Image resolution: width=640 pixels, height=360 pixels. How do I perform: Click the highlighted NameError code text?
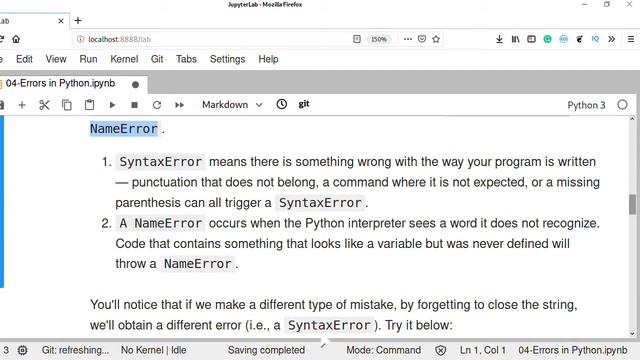coord(124,129)
